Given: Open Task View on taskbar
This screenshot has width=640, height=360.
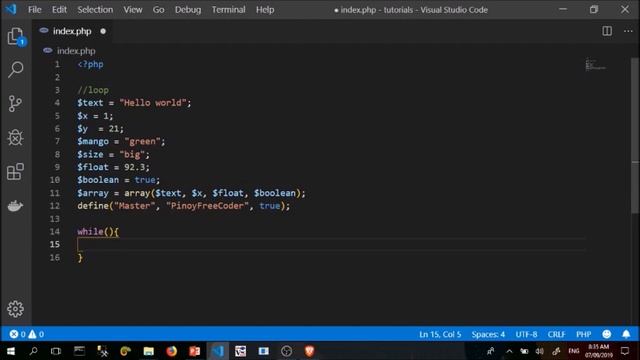Looking at the screenshot, I should tap(56, 351).
